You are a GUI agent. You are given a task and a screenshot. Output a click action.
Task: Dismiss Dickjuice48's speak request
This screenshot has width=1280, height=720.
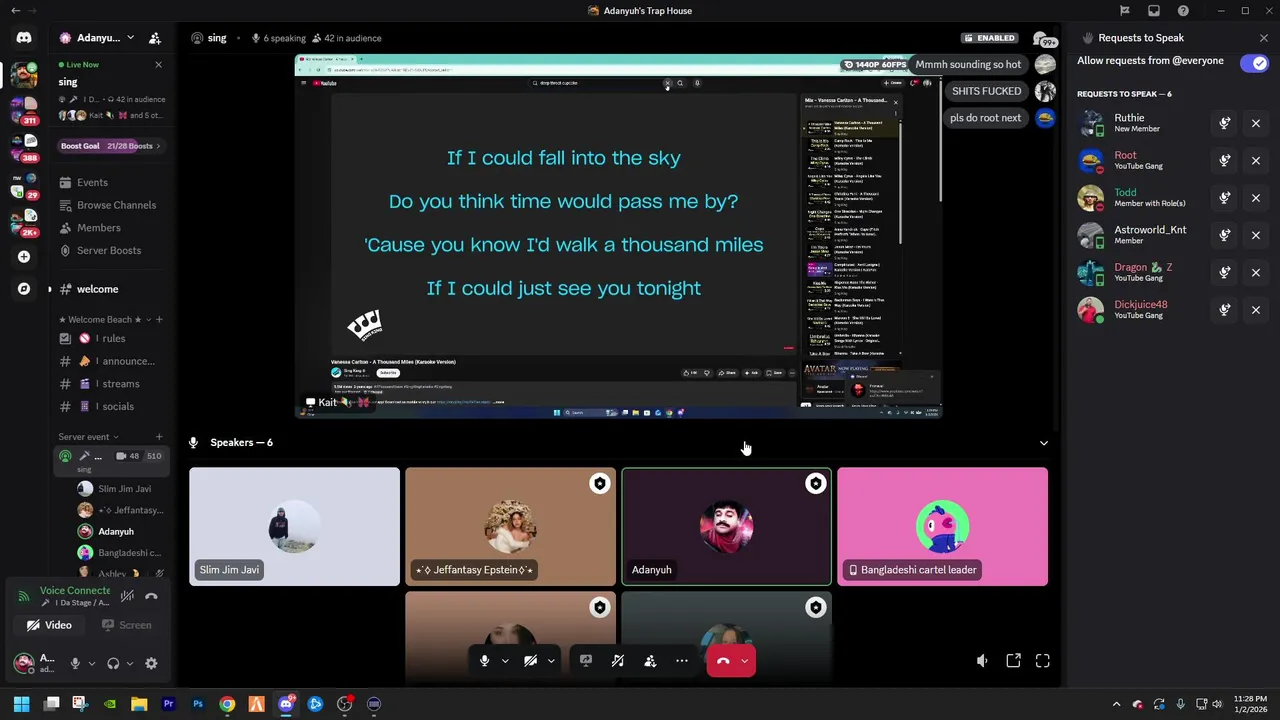pos(1256,310)
